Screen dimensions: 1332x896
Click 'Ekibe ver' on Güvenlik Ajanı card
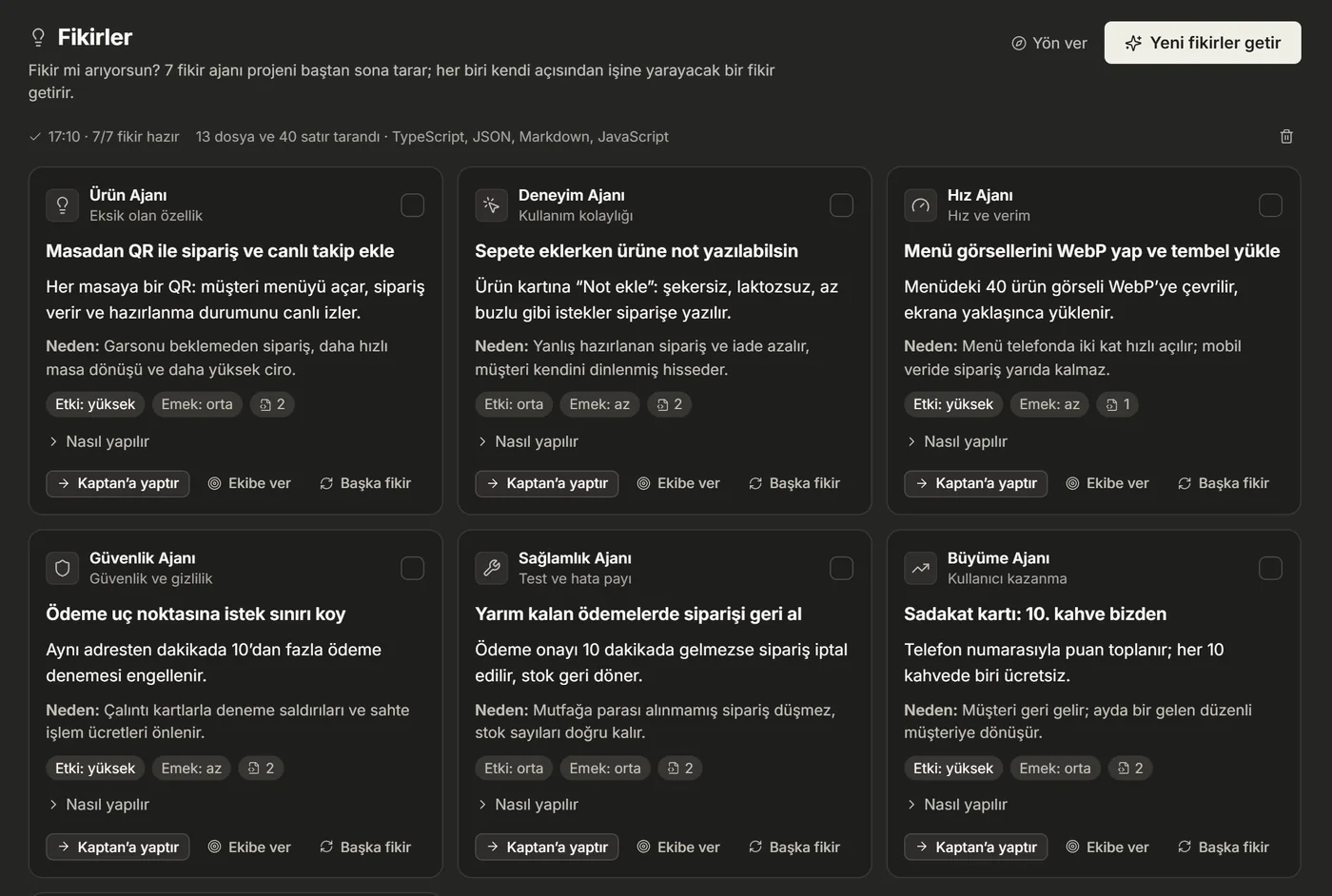(249, 847)
